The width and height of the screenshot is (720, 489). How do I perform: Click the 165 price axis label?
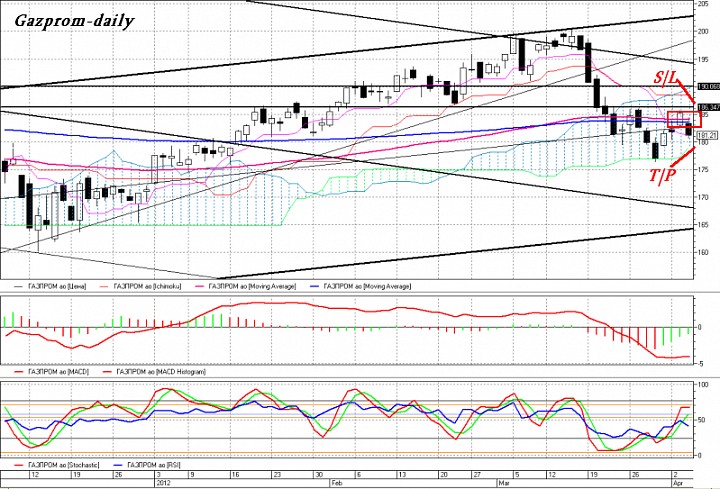click(703, 225)
